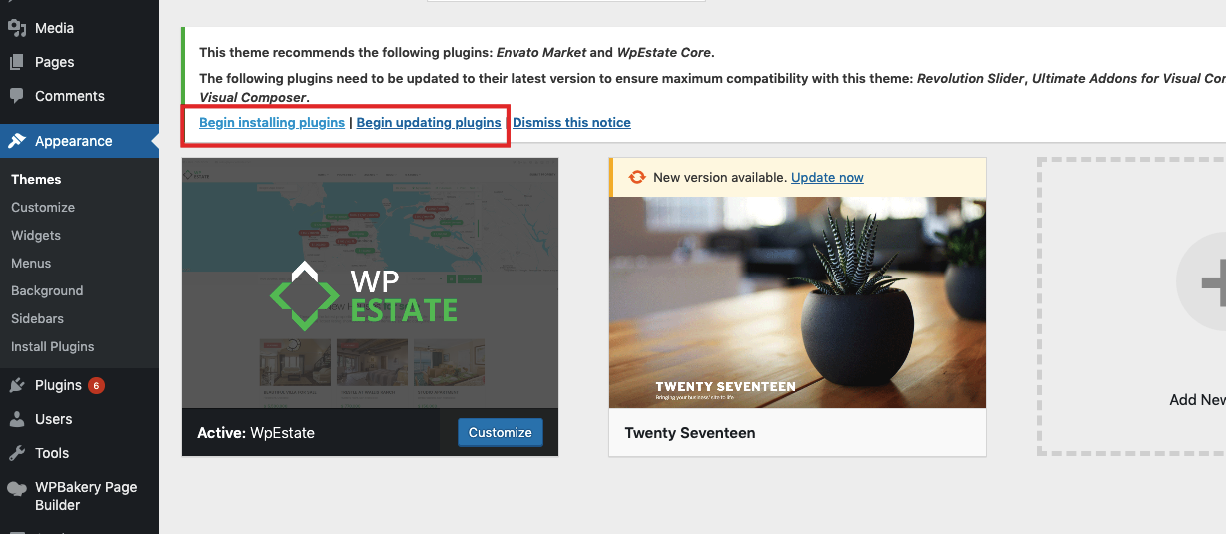The image size is (1226, 534).
Task: Dismiss this notice link
Action: [572, 122]
